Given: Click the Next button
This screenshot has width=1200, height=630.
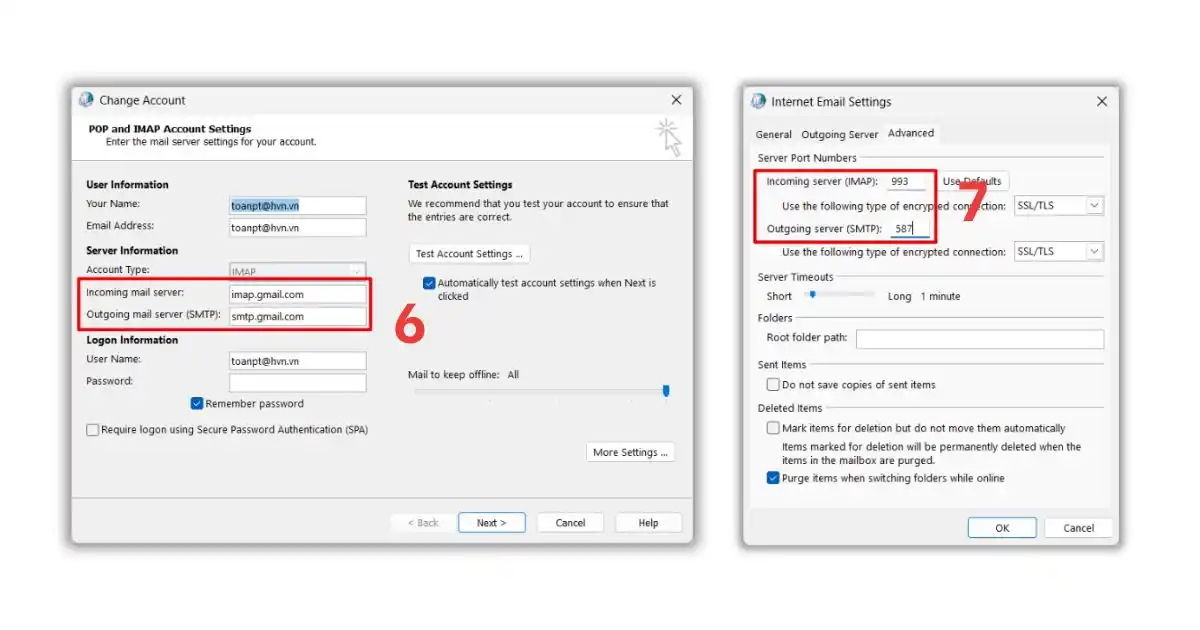Looking at the screenshot, I should tap(491, 523).
